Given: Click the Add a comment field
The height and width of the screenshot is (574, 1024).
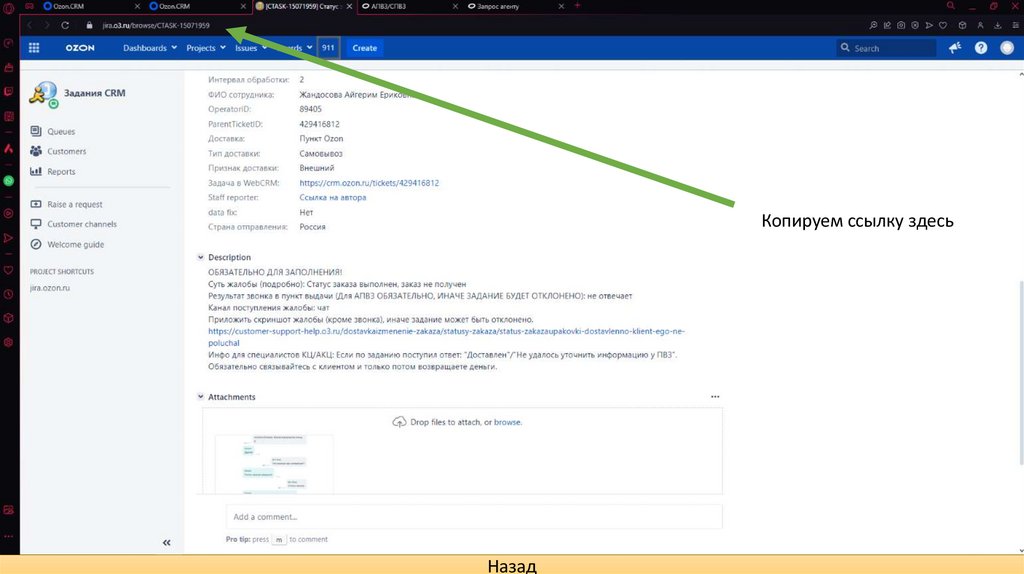Looking at the screenshot, I should pos(474,517).
